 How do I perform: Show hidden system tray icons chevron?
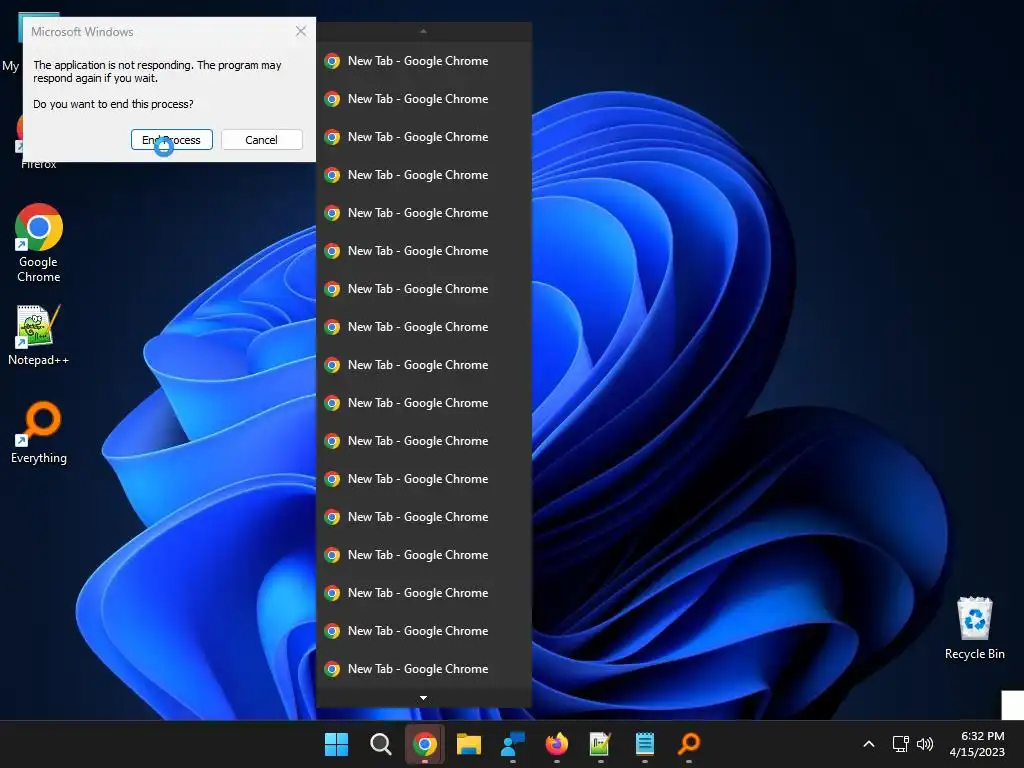coord(869,744)
